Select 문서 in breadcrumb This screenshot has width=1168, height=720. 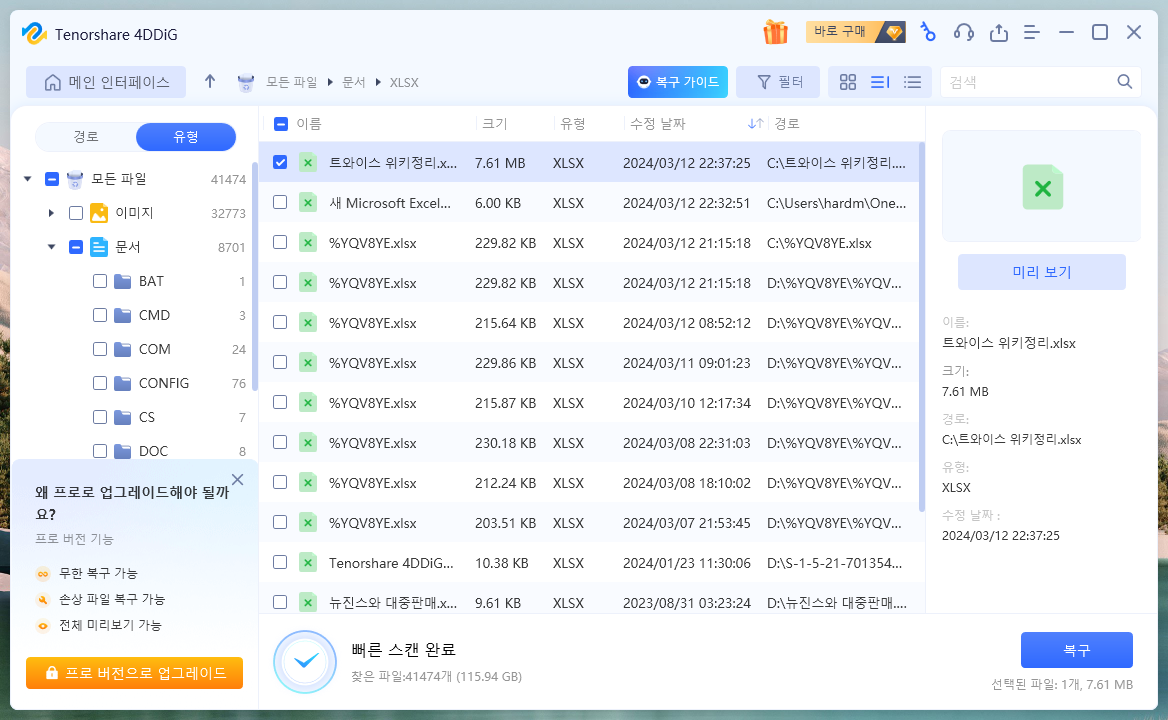pyautogui.click(x=354, y=83)
